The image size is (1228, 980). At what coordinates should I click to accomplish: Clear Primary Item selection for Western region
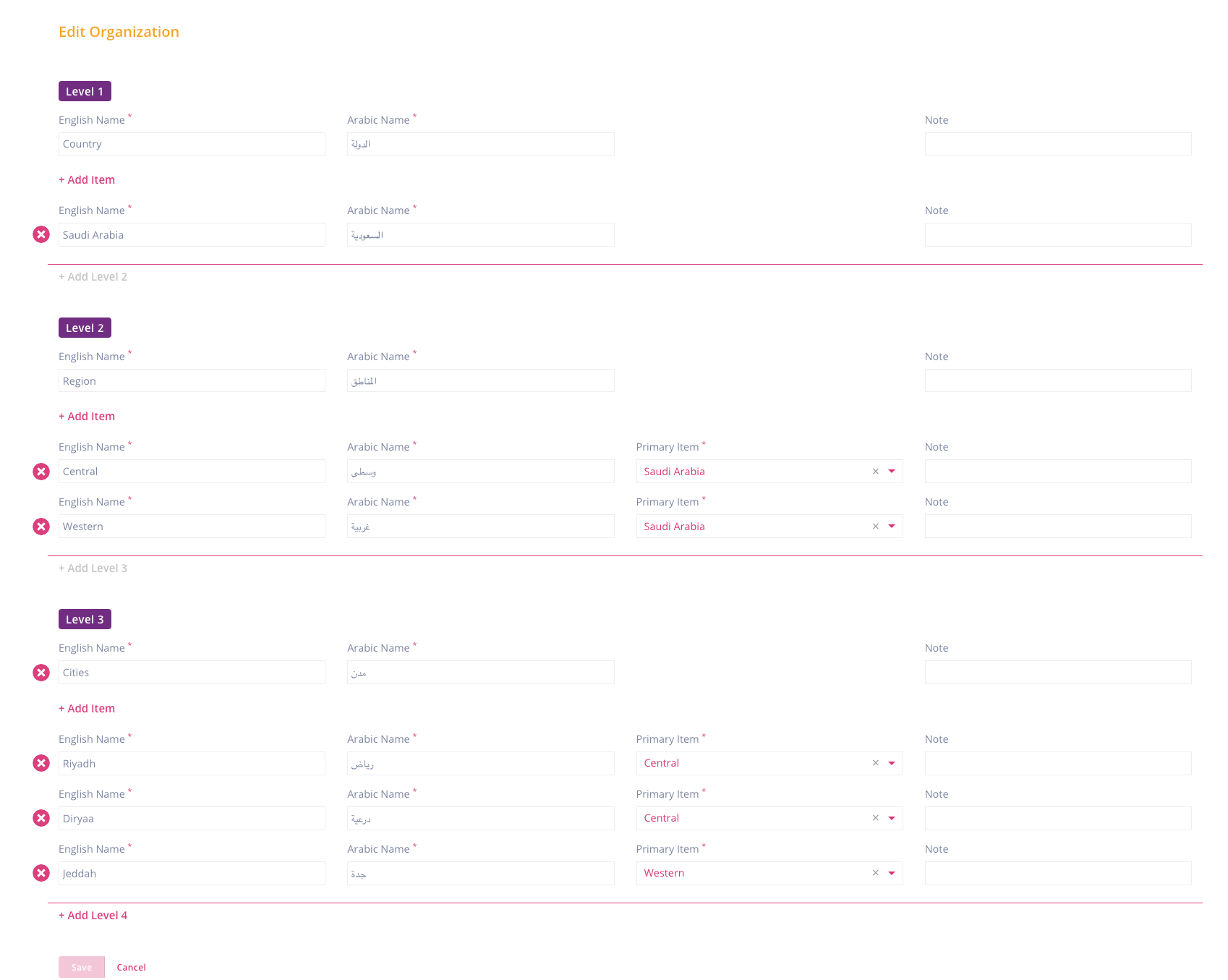[x=875, y=527]
